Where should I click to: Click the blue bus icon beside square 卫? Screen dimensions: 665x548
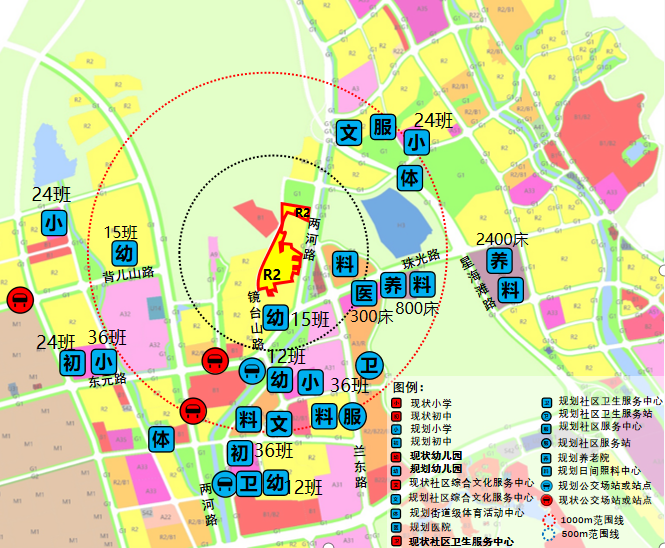[x=227, y=484]
